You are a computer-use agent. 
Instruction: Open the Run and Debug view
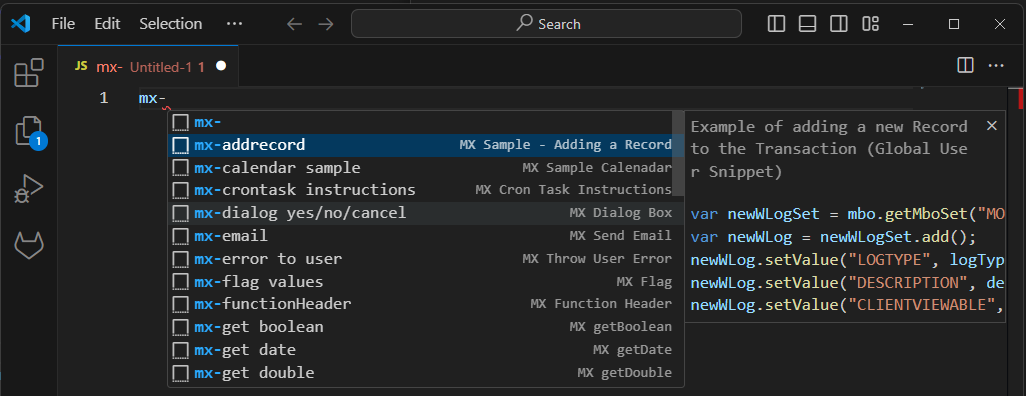tap(29, 190)
